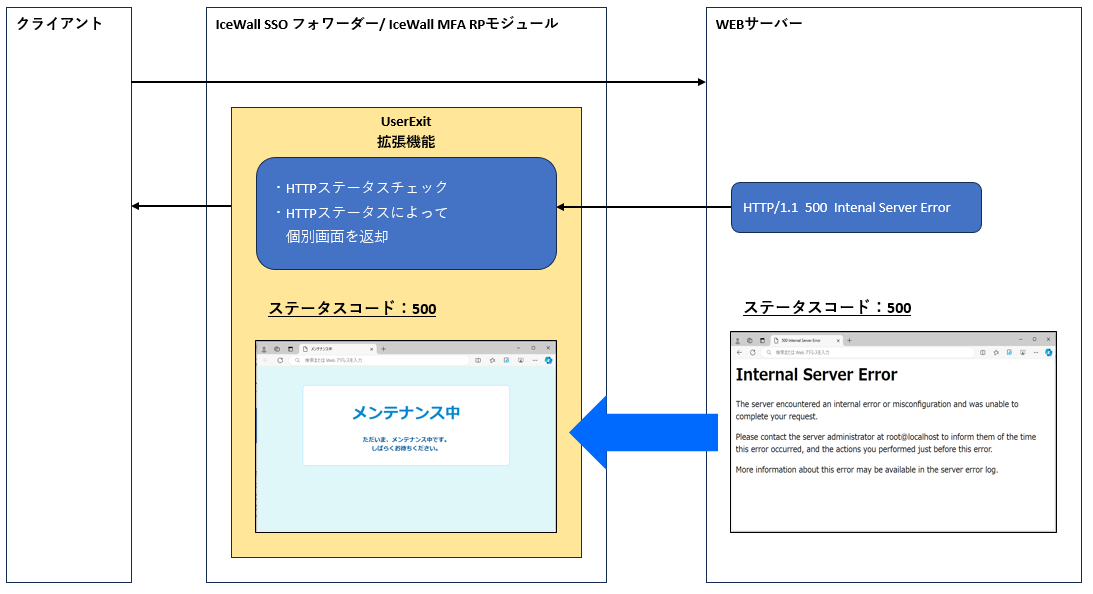The image size is (1093, 594).
Task: Click the Internal Server Error page heading
Action: [x=816, y=375]
